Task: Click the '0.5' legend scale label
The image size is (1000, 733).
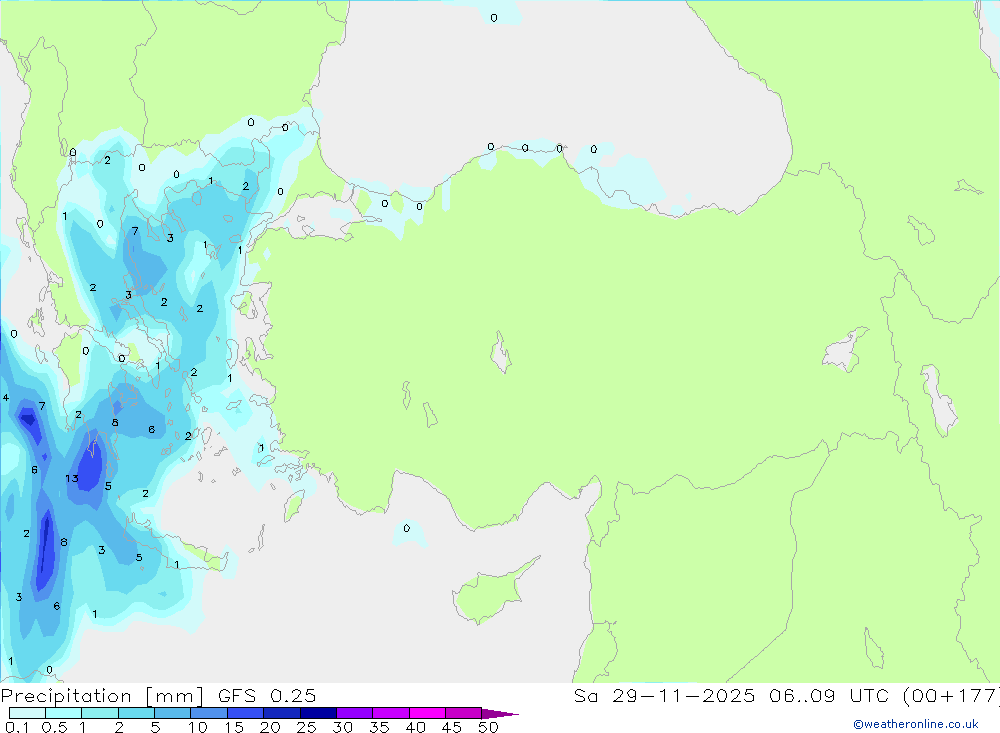Action: point(54,727)
